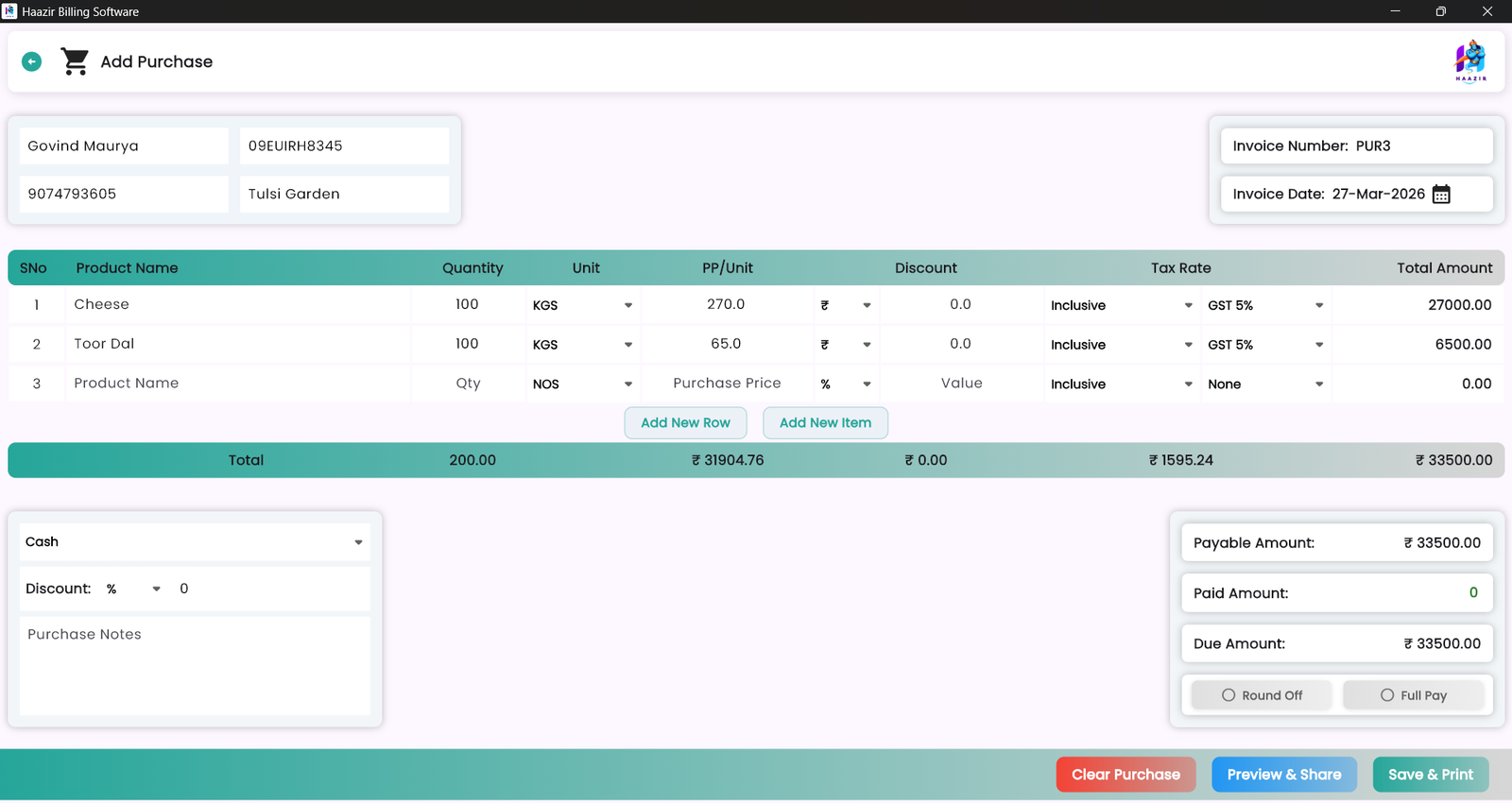Open row 3 discount type percent dropdown
1512x803 pixels.
(x=846, y=384)
